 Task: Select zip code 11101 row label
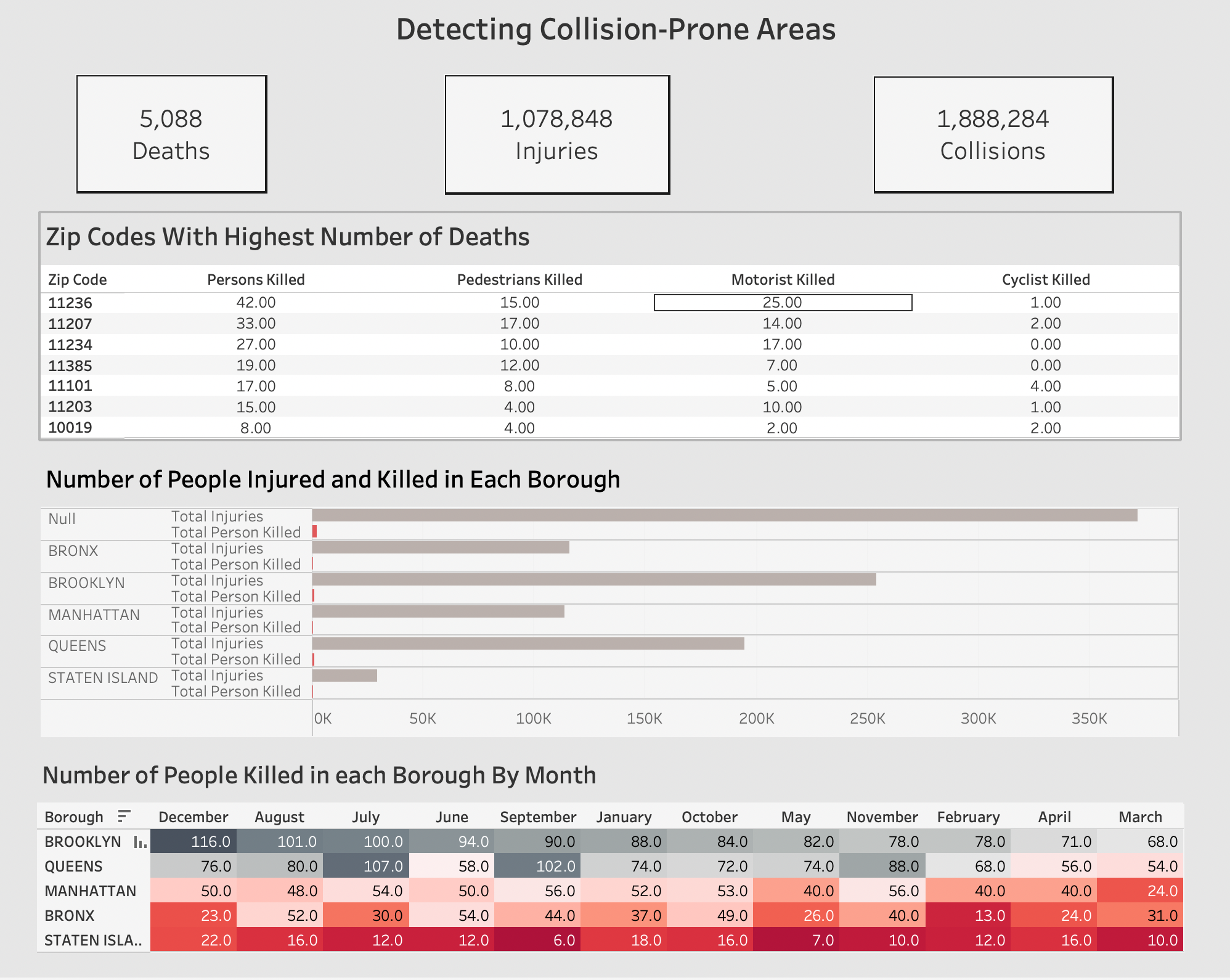(x=70, y=386)
